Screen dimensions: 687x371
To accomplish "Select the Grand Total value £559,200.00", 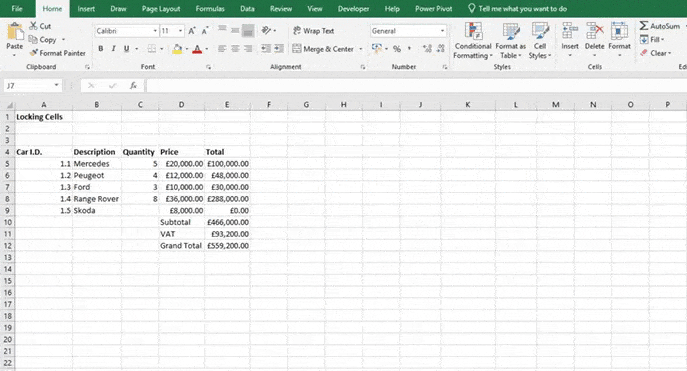I will [x=227, y=246].
